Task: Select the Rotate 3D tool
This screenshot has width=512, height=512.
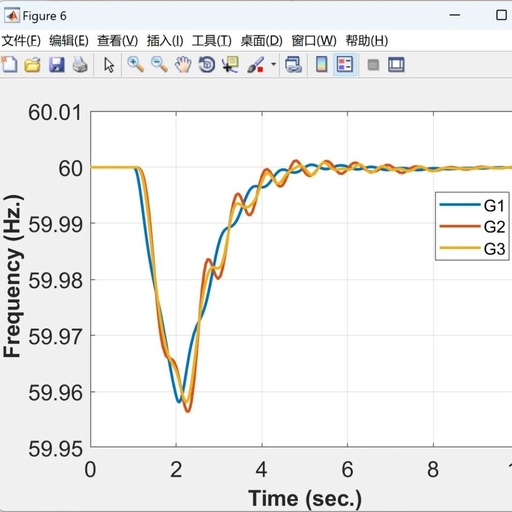Action: coord(207,65)
